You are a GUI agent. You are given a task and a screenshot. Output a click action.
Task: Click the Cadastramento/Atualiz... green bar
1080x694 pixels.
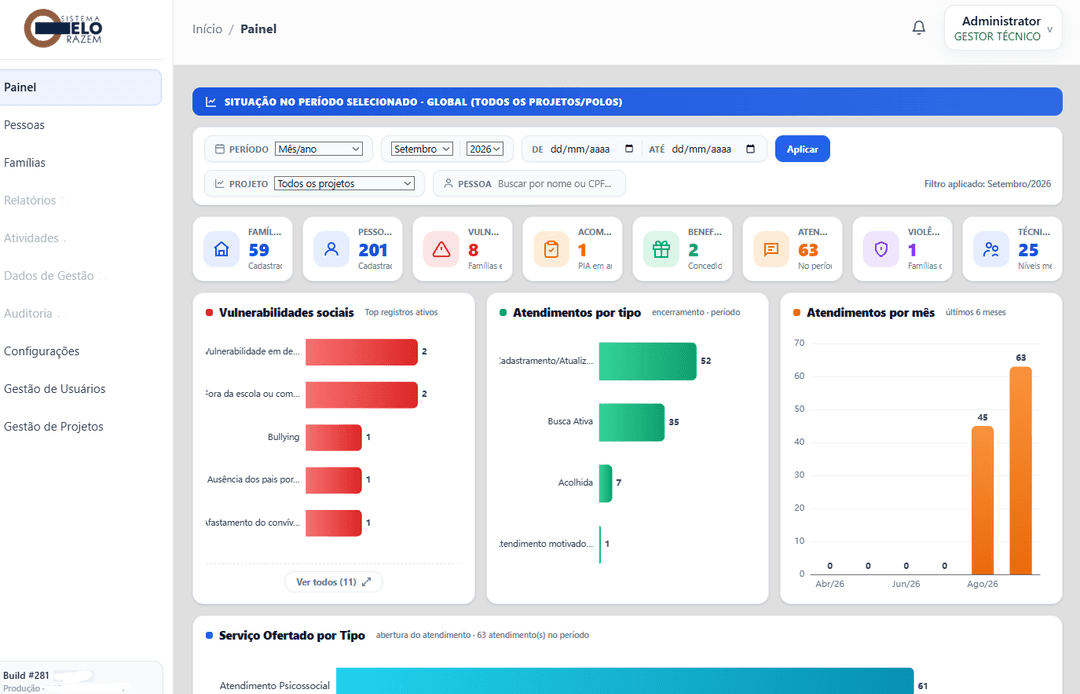648,361
